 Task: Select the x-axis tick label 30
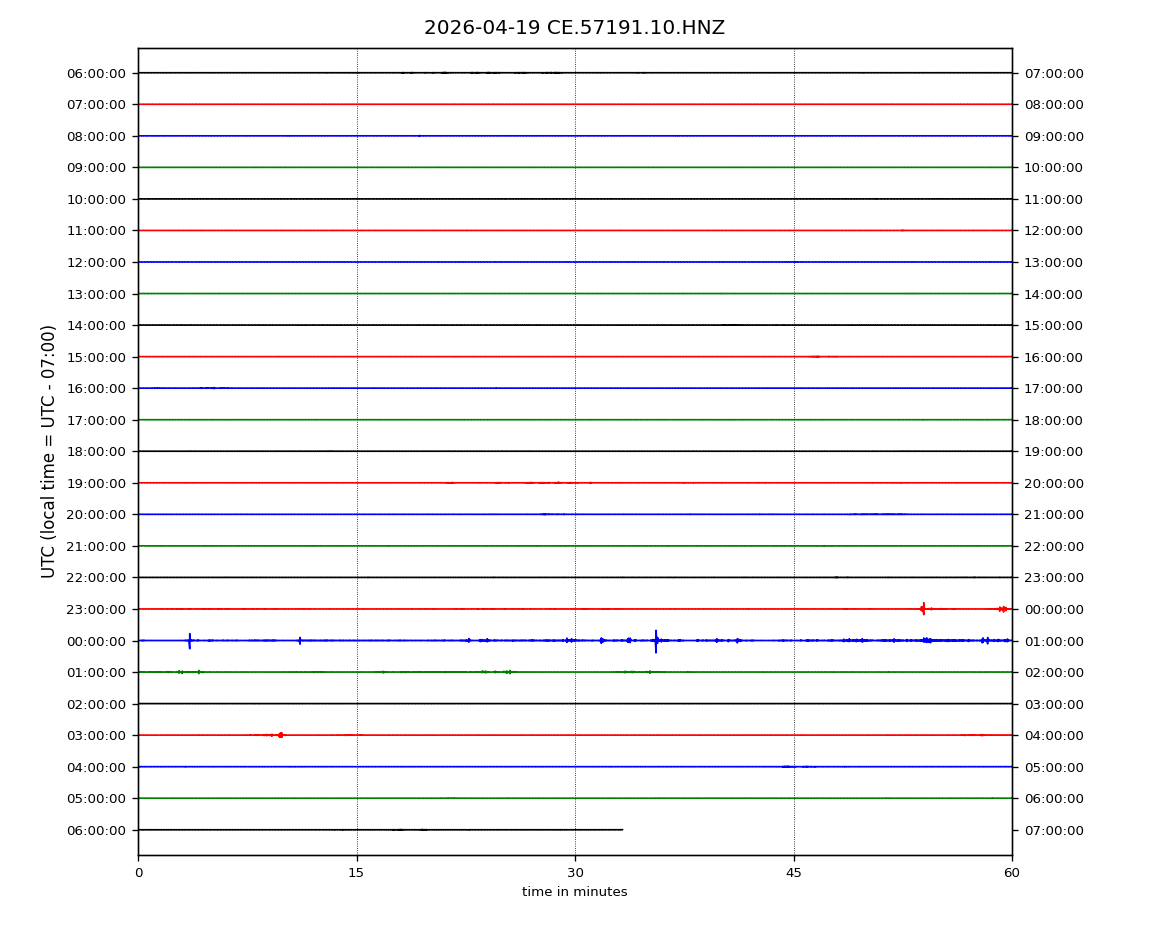click(575, 873)
